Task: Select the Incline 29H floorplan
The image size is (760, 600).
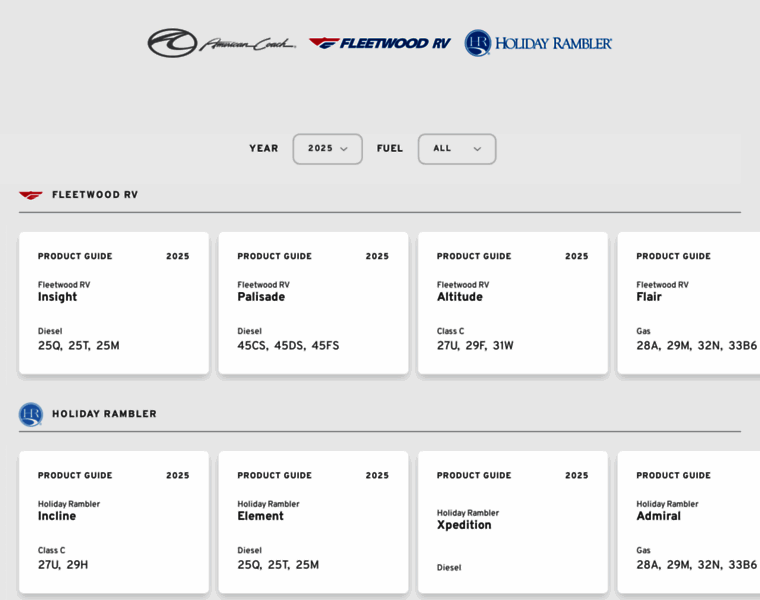Action: click(77, 565)
